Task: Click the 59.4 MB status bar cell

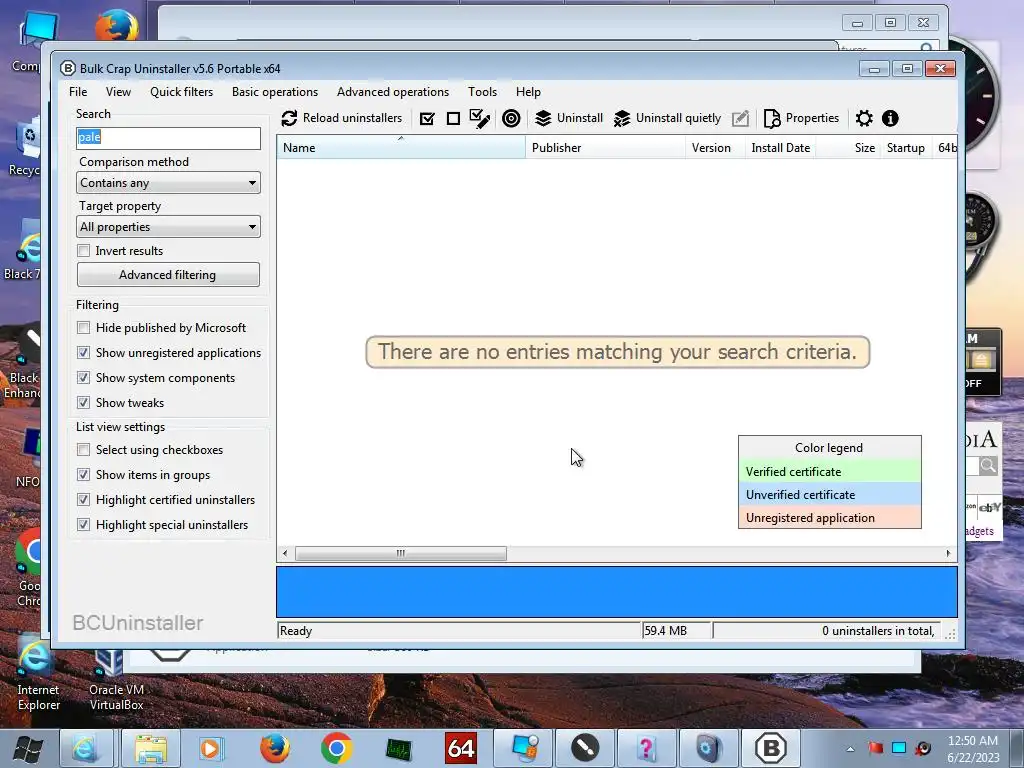Action: click(x=677, y=631)
